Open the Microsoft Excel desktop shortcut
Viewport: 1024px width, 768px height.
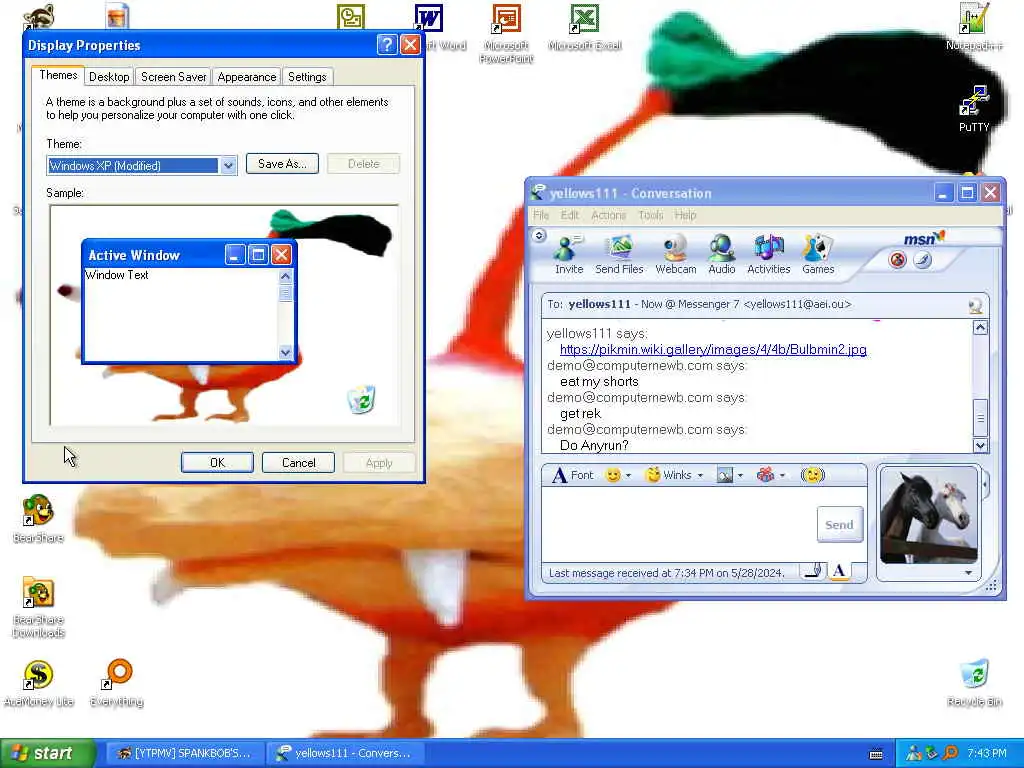[x=584, y=27]
